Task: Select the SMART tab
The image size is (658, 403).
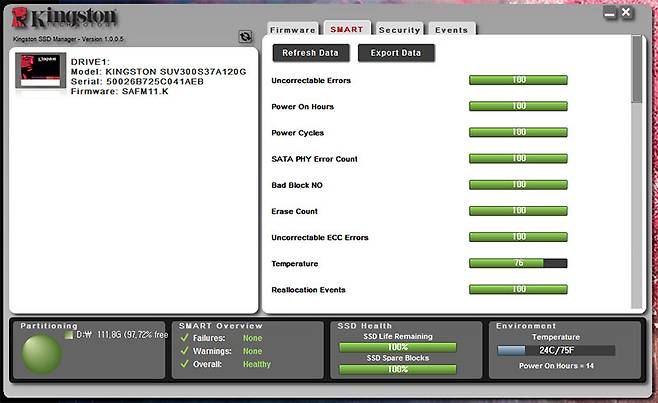Action: [x=346, y=29]
